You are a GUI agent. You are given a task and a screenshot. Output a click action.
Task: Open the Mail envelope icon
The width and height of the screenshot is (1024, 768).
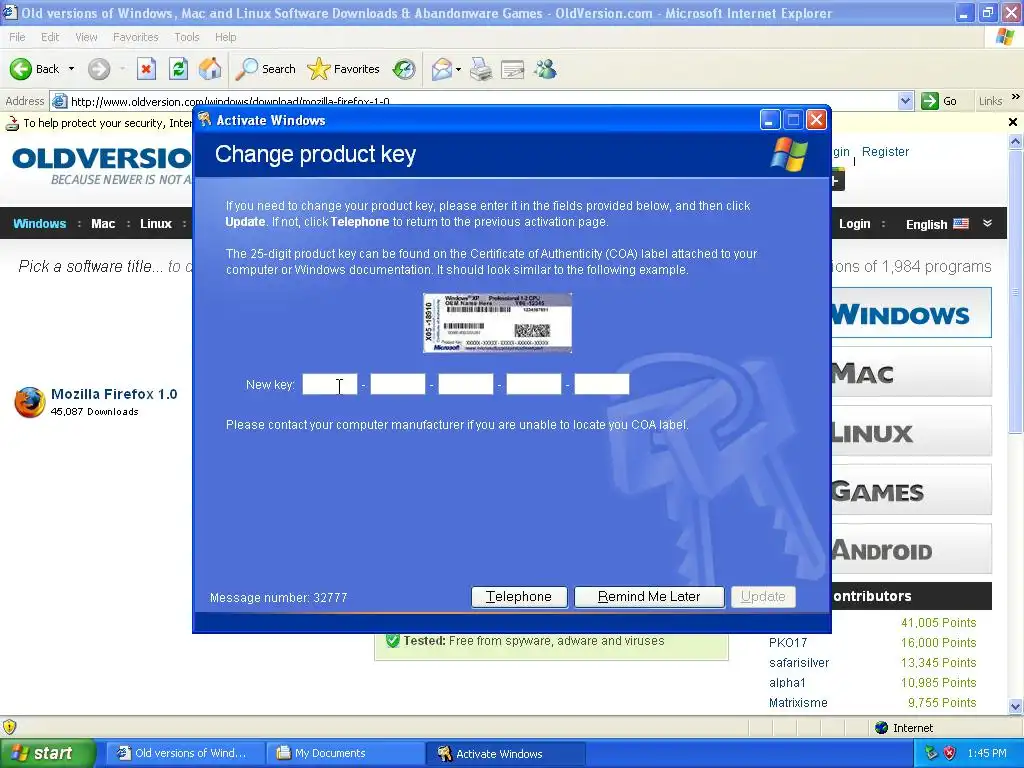(442, 69)
